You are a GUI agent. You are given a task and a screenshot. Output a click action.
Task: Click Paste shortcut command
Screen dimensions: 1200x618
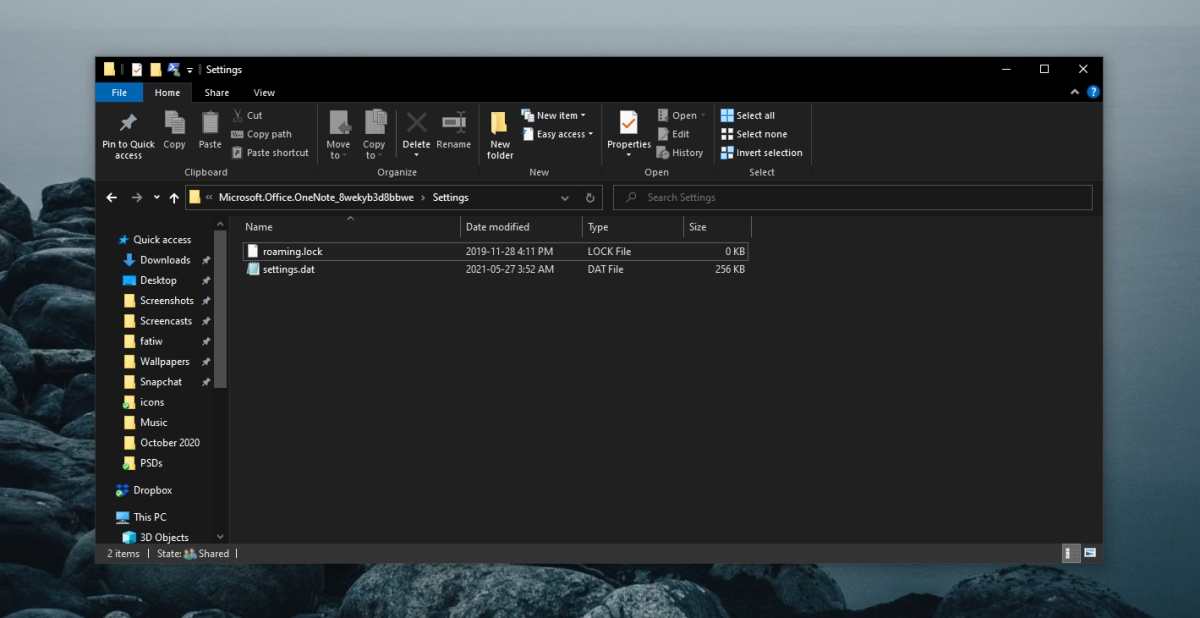[x=270, y=153]
